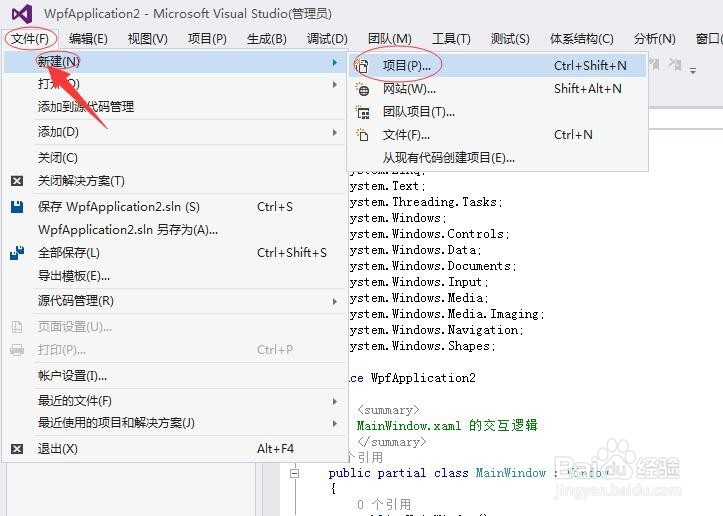Click 'ystem.Threading.Tasks;' code line
The image size is (723, 516).
pos(426,202)
